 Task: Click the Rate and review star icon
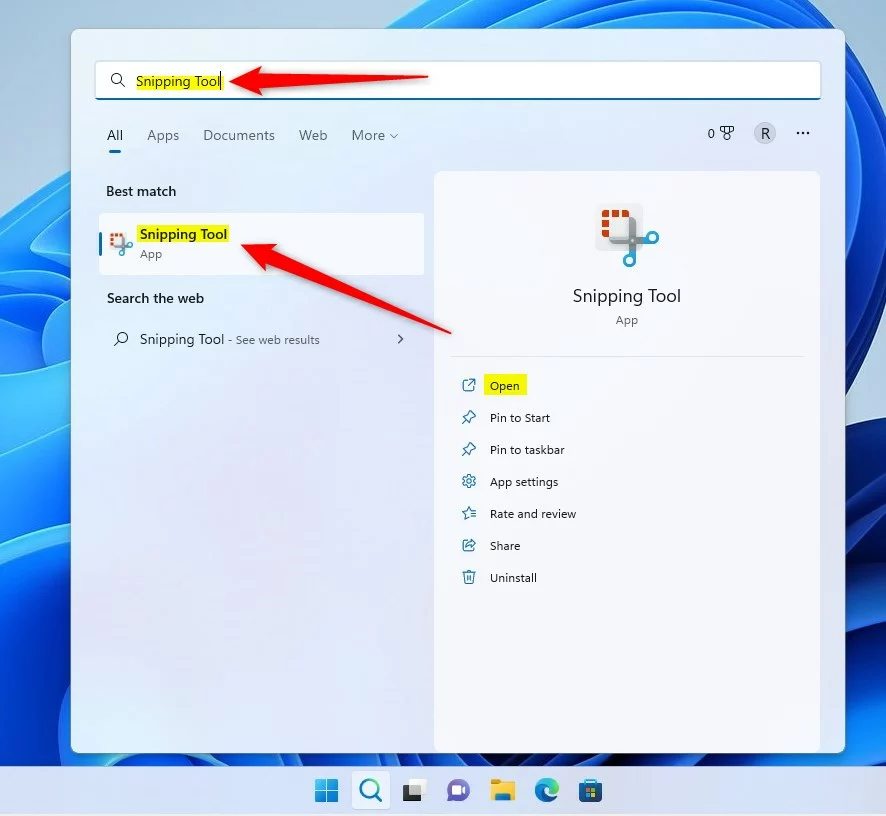(469, 513)
